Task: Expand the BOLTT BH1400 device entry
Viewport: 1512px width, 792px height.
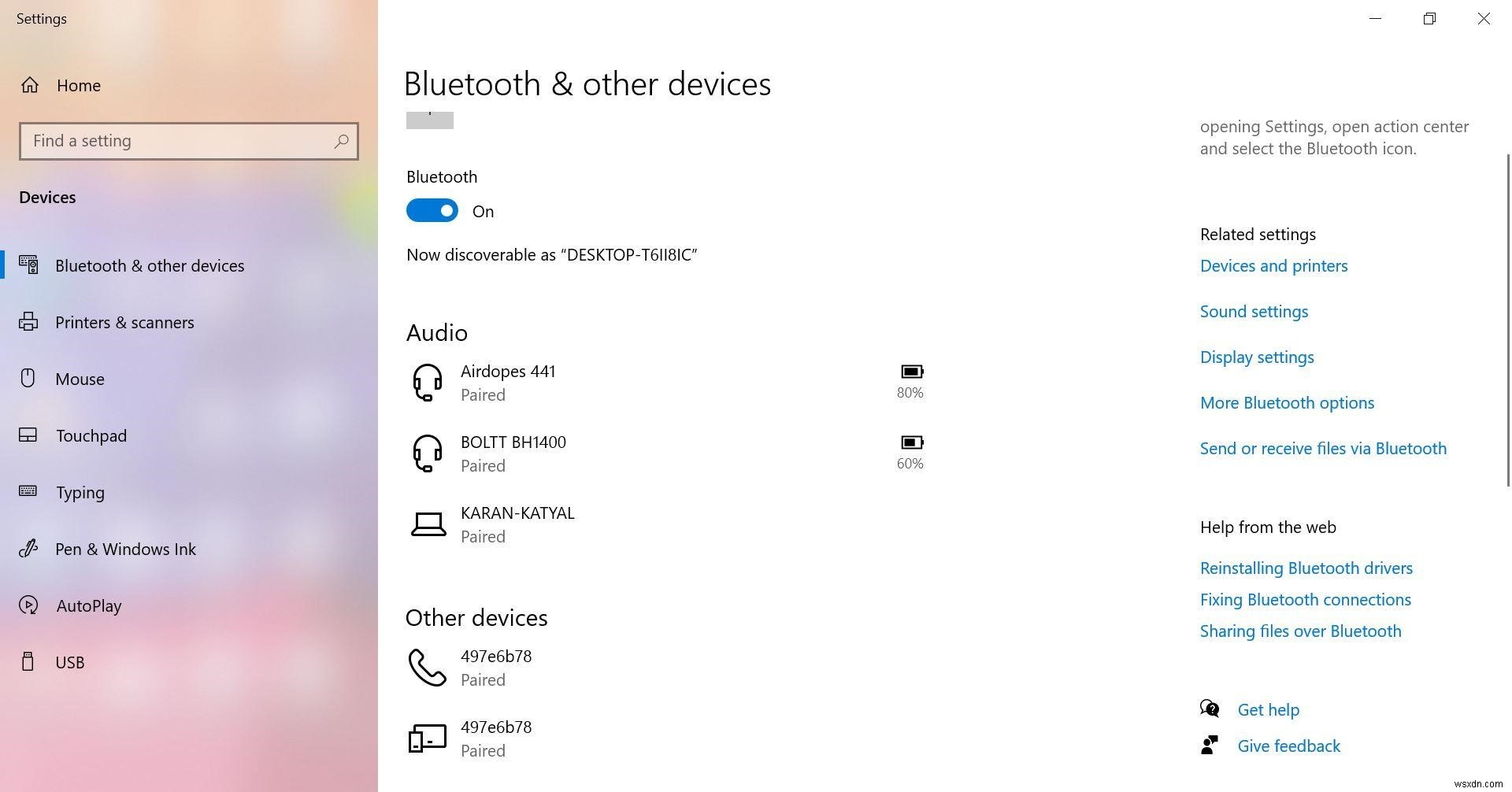Action: tap(513, 453)
